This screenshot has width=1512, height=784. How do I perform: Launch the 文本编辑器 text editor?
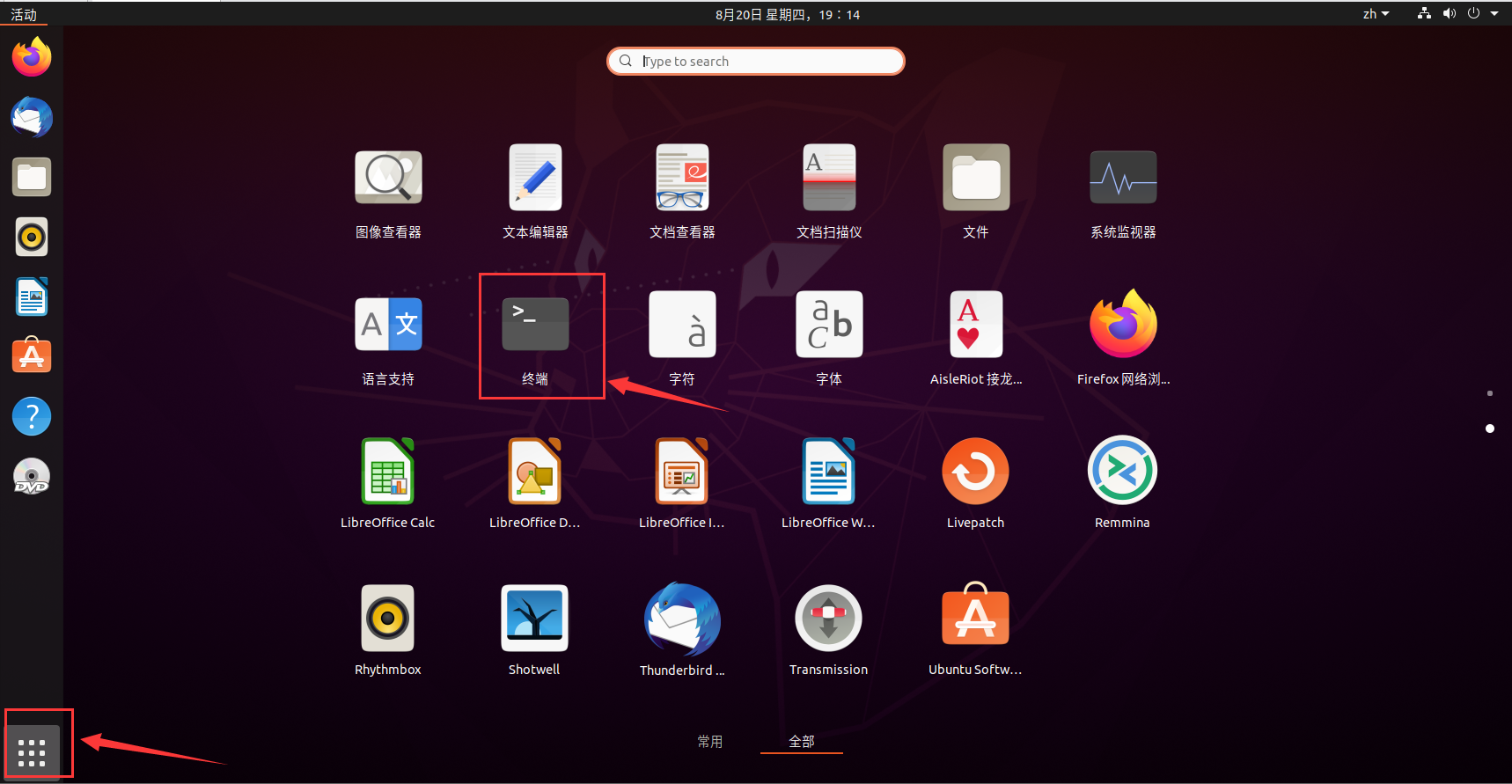(x=535, y=177)
